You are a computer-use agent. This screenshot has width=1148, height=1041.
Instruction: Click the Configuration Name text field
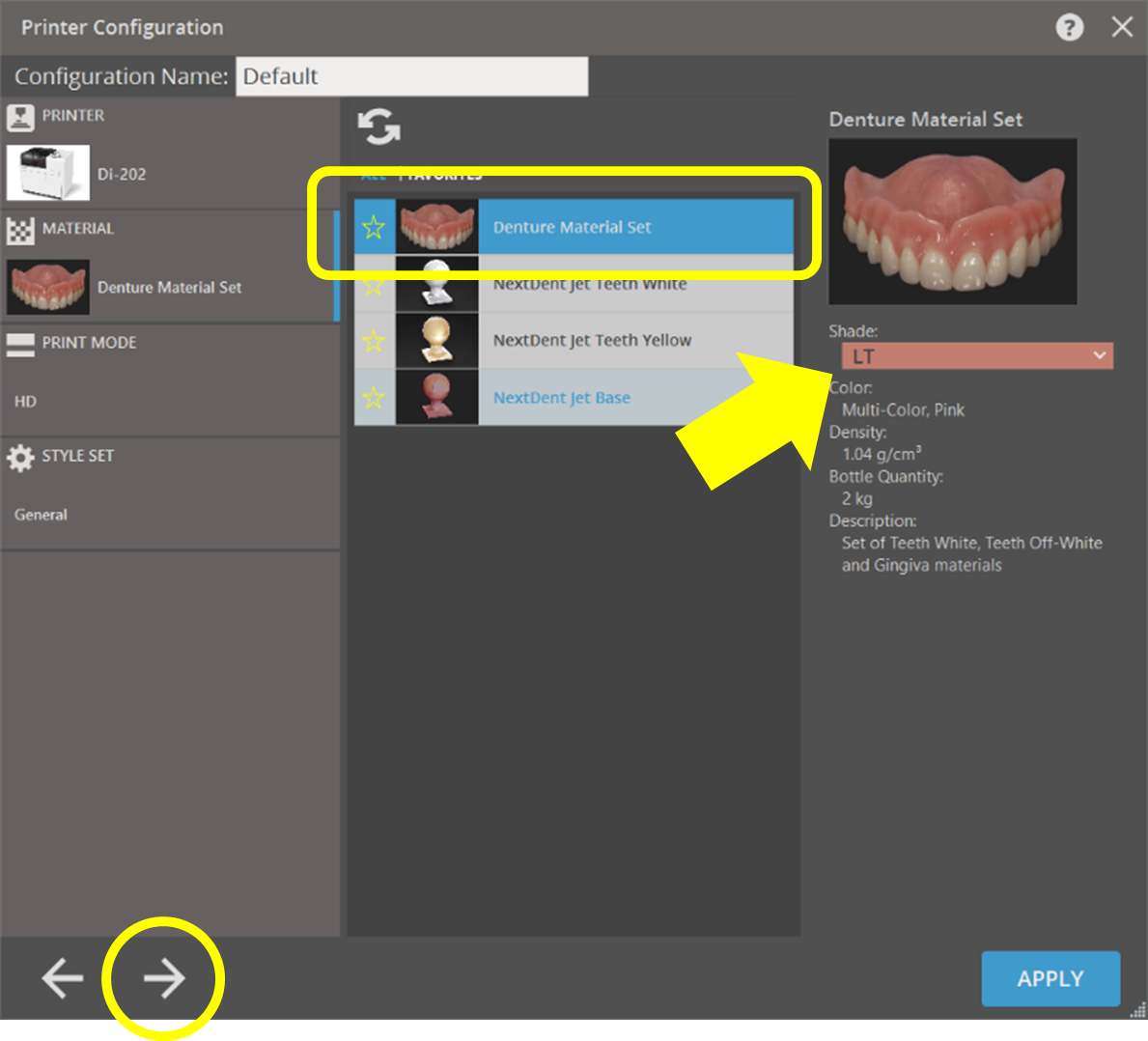411,76
